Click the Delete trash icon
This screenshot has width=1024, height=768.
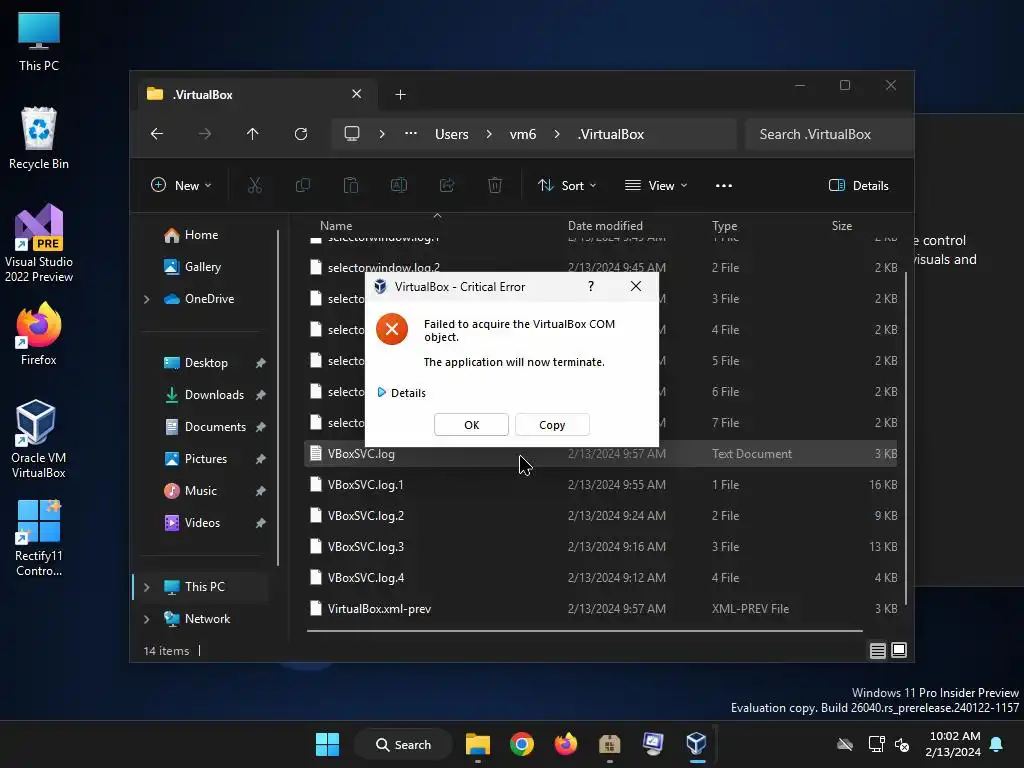(495, 185)
